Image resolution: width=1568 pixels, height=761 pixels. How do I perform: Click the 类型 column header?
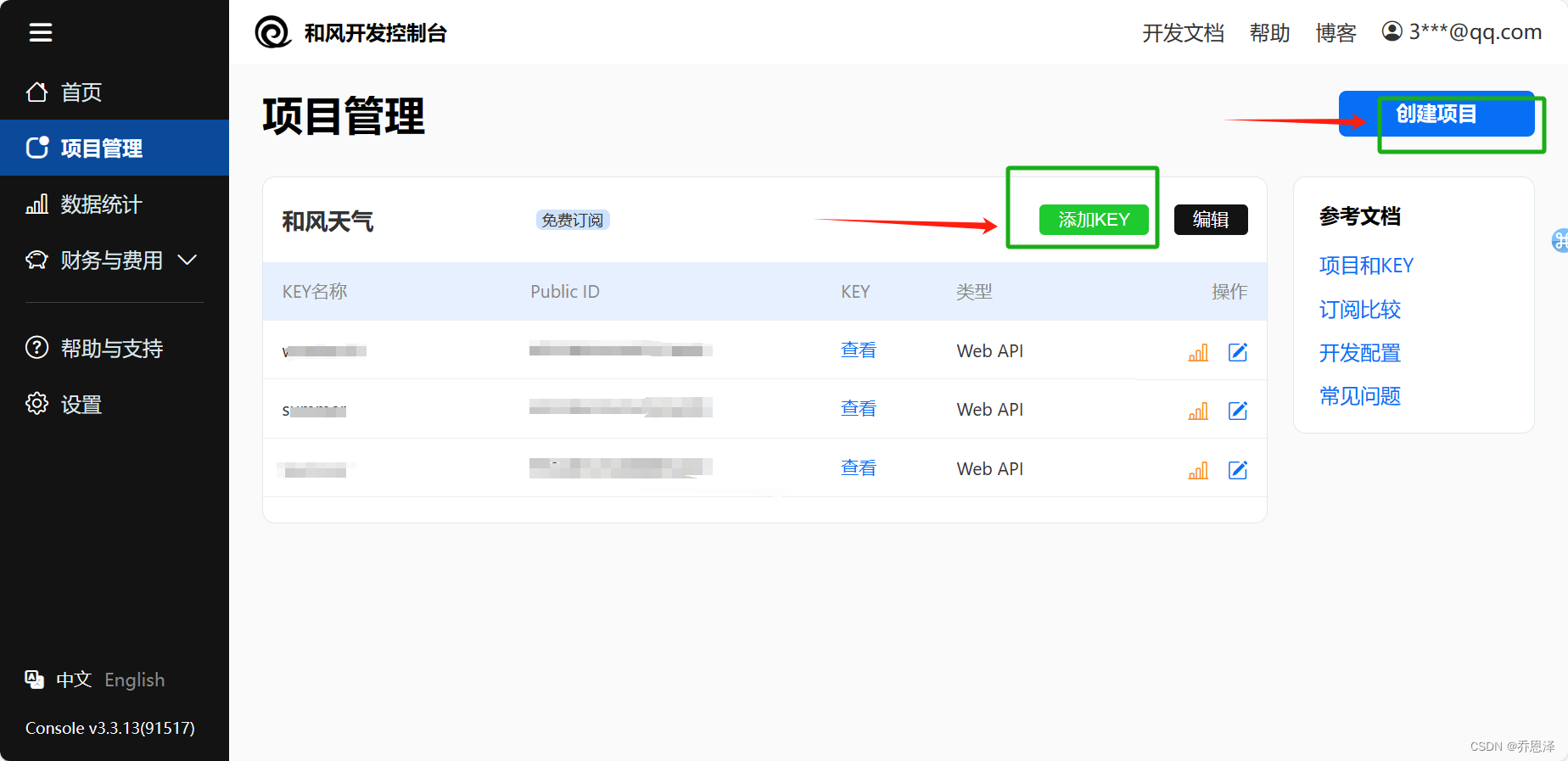click(x=974, y=292)
